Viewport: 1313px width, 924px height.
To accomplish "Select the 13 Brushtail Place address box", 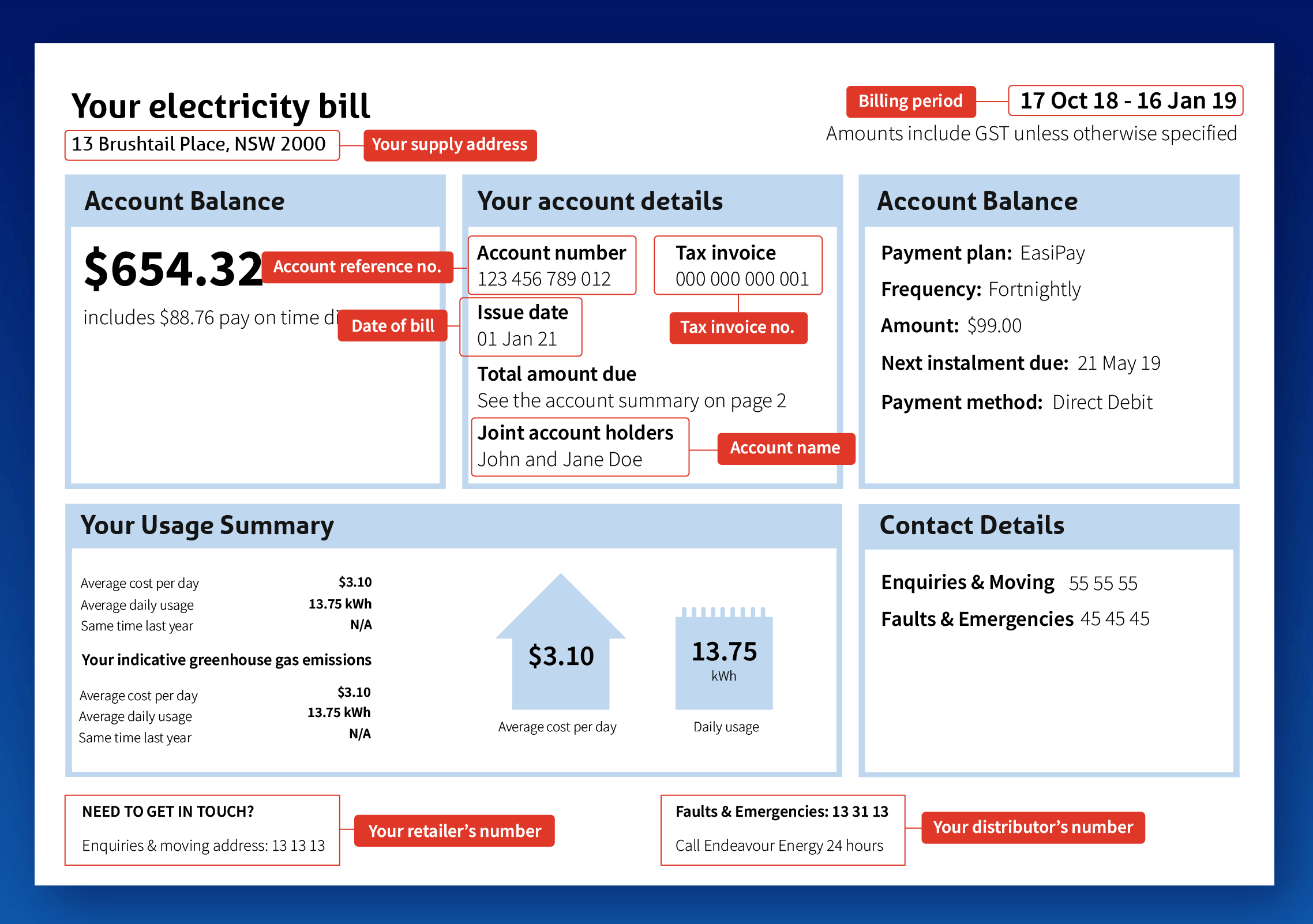I will tap(201, 145).
